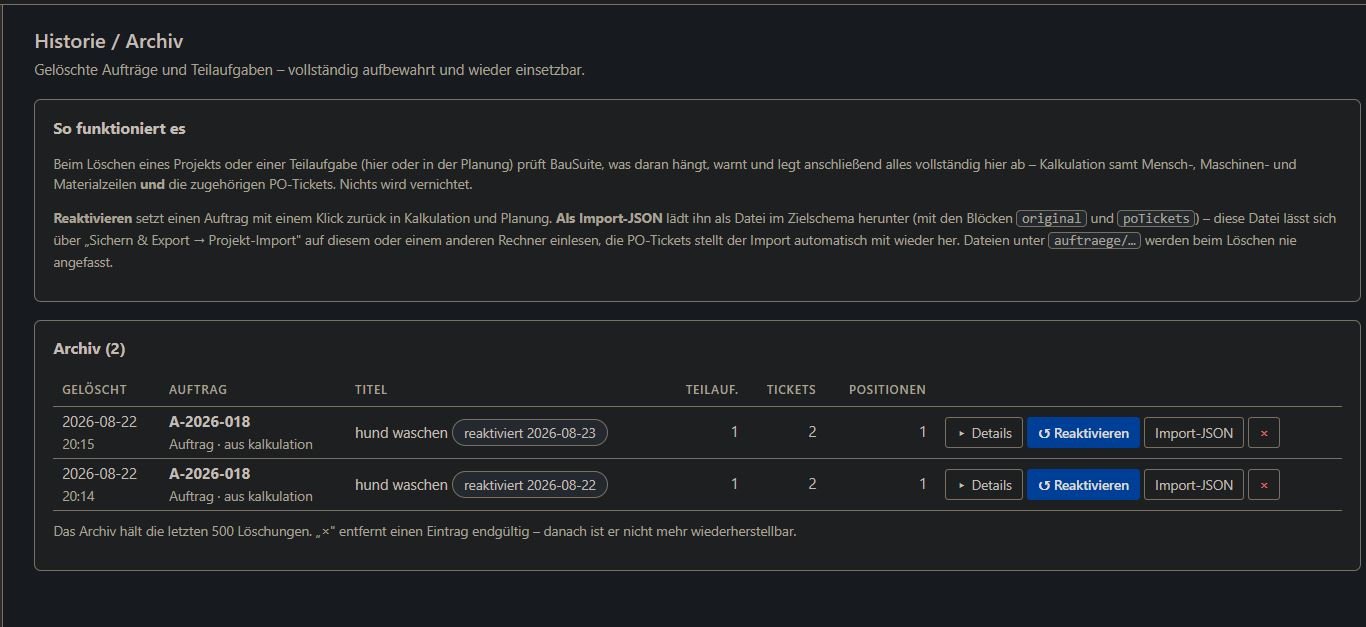Click the TICKETS column header

[791, 390]
